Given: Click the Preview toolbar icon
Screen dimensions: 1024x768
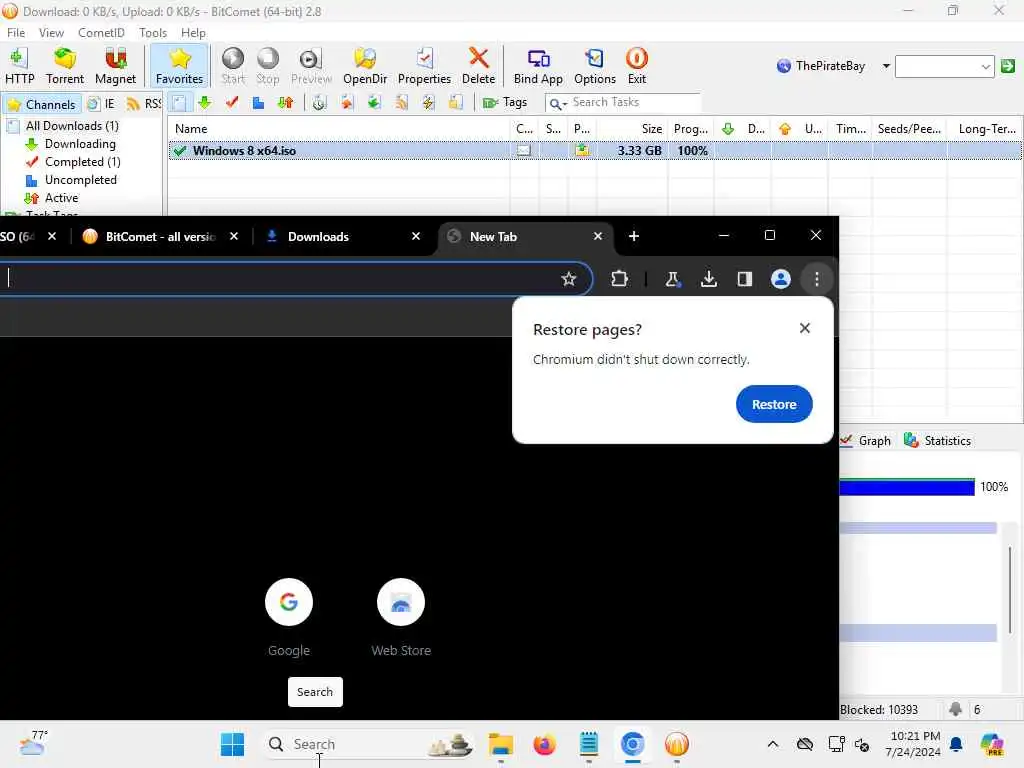Looking at the screenshot, I should [x=311, y=65].
